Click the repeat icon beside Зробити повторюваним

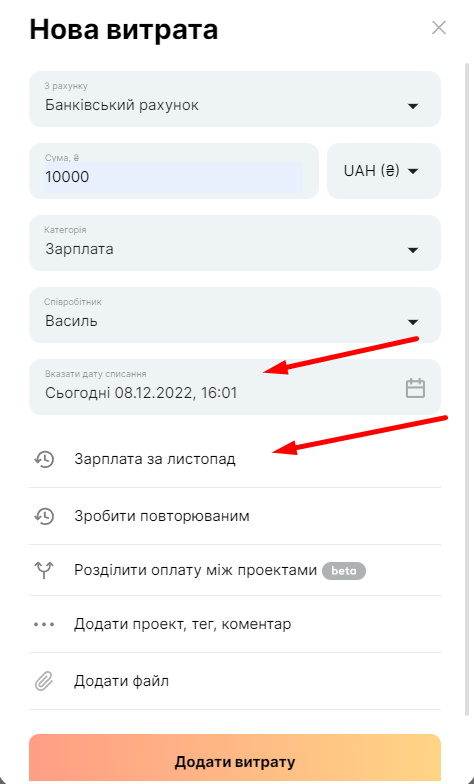[44, 516]
